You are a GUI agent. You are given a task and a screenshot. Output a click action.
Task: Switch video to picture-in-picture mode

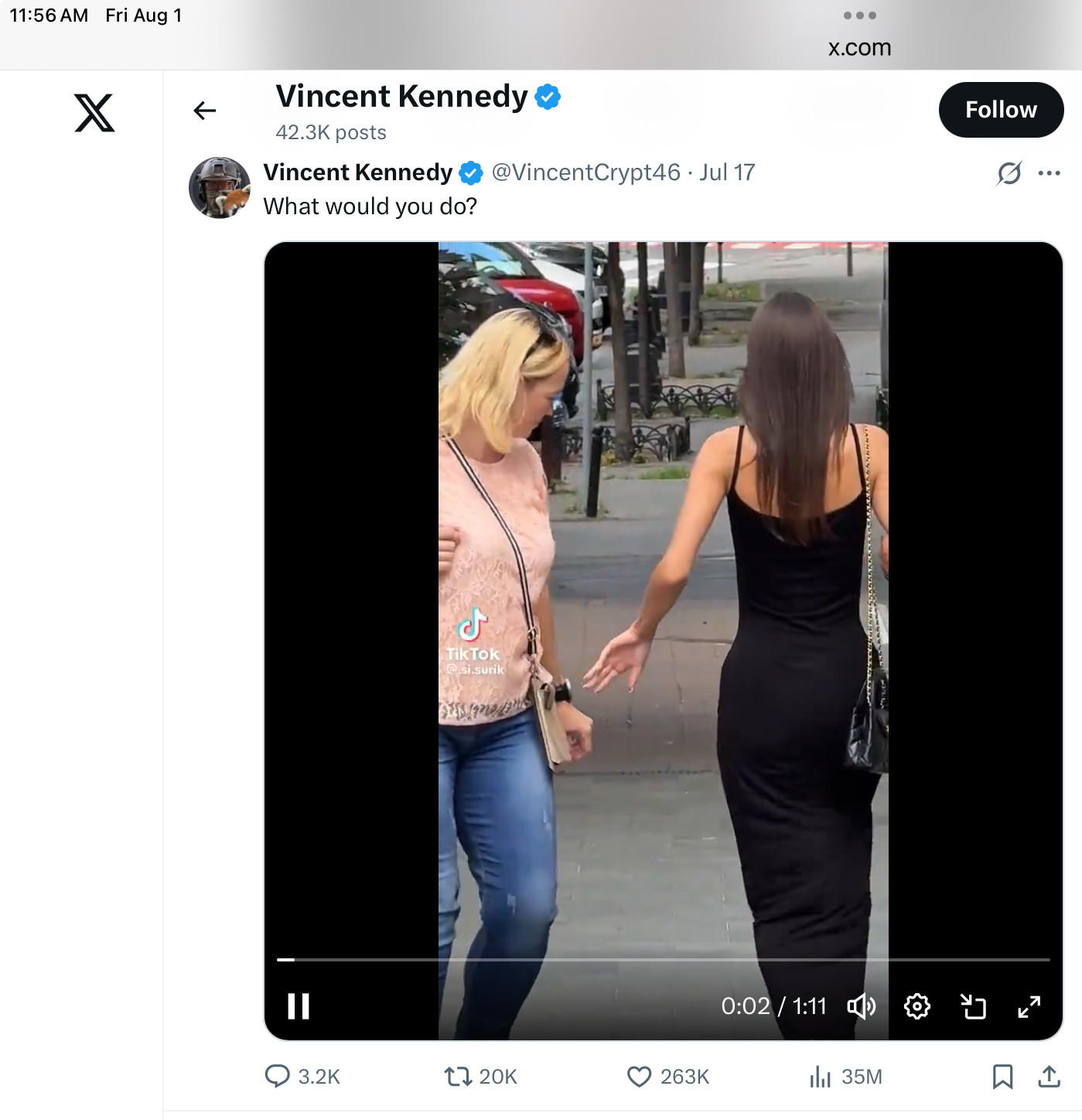pos(973,1006)
